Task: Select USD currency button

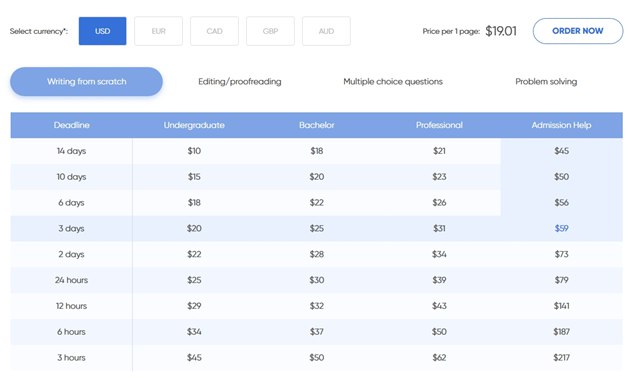Action: pos(103,31)
